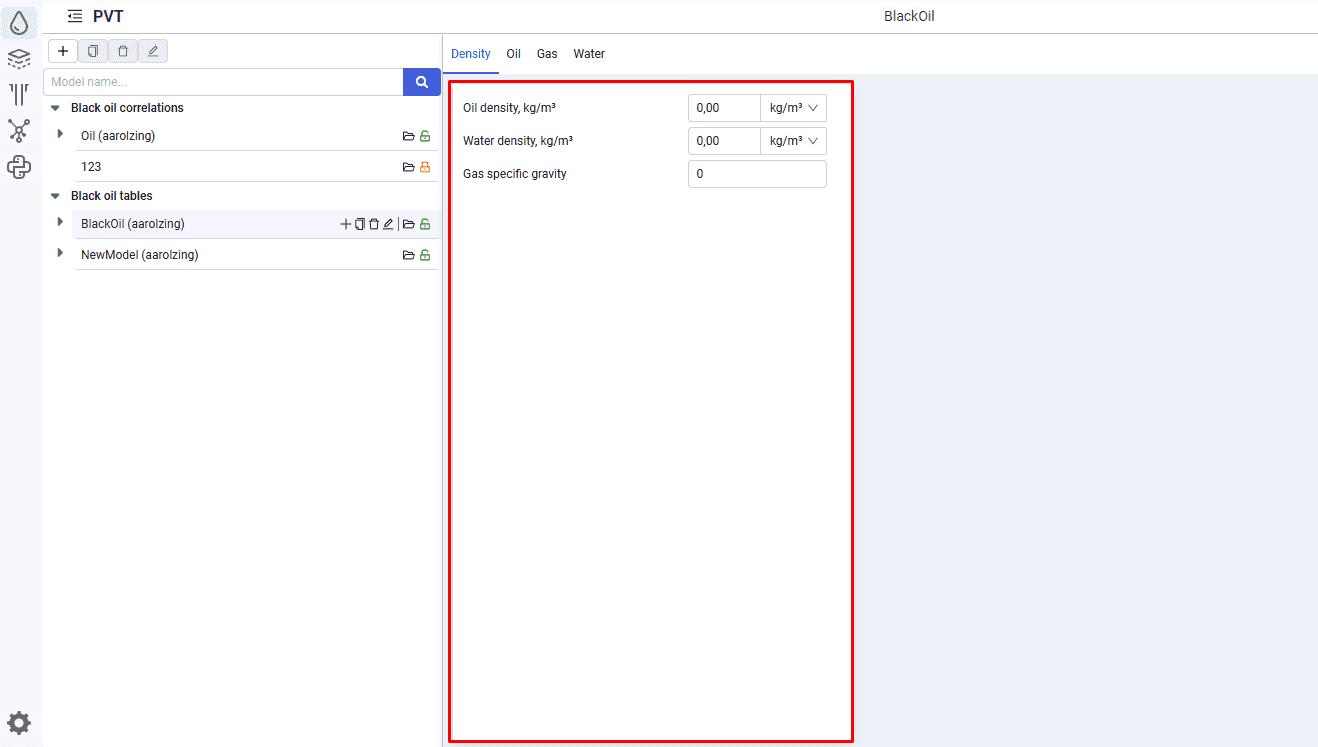This screenshot has height=747, width=1318.
Task: Toggle green lock on NewModel row
Action: pos(425,255)
